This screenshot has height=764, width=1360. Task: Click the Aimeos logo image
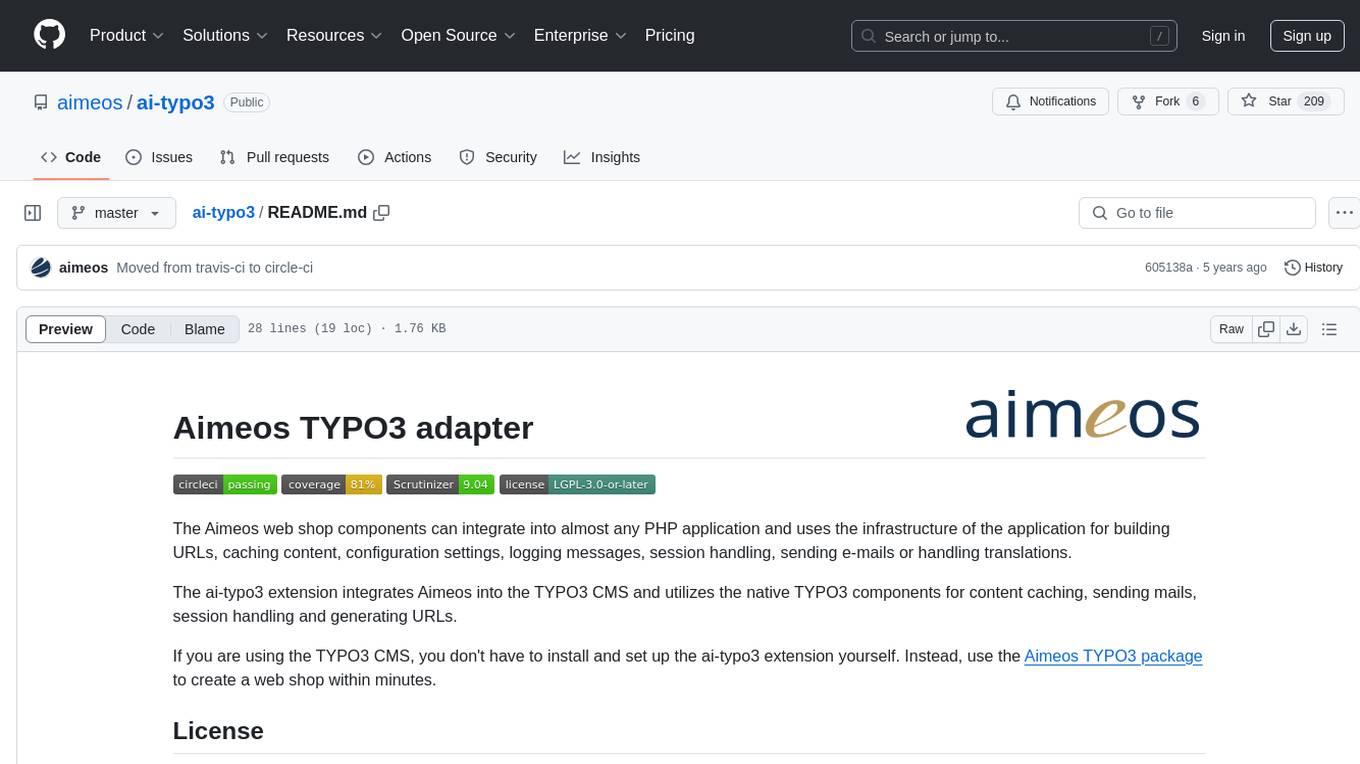(1082, 416)
